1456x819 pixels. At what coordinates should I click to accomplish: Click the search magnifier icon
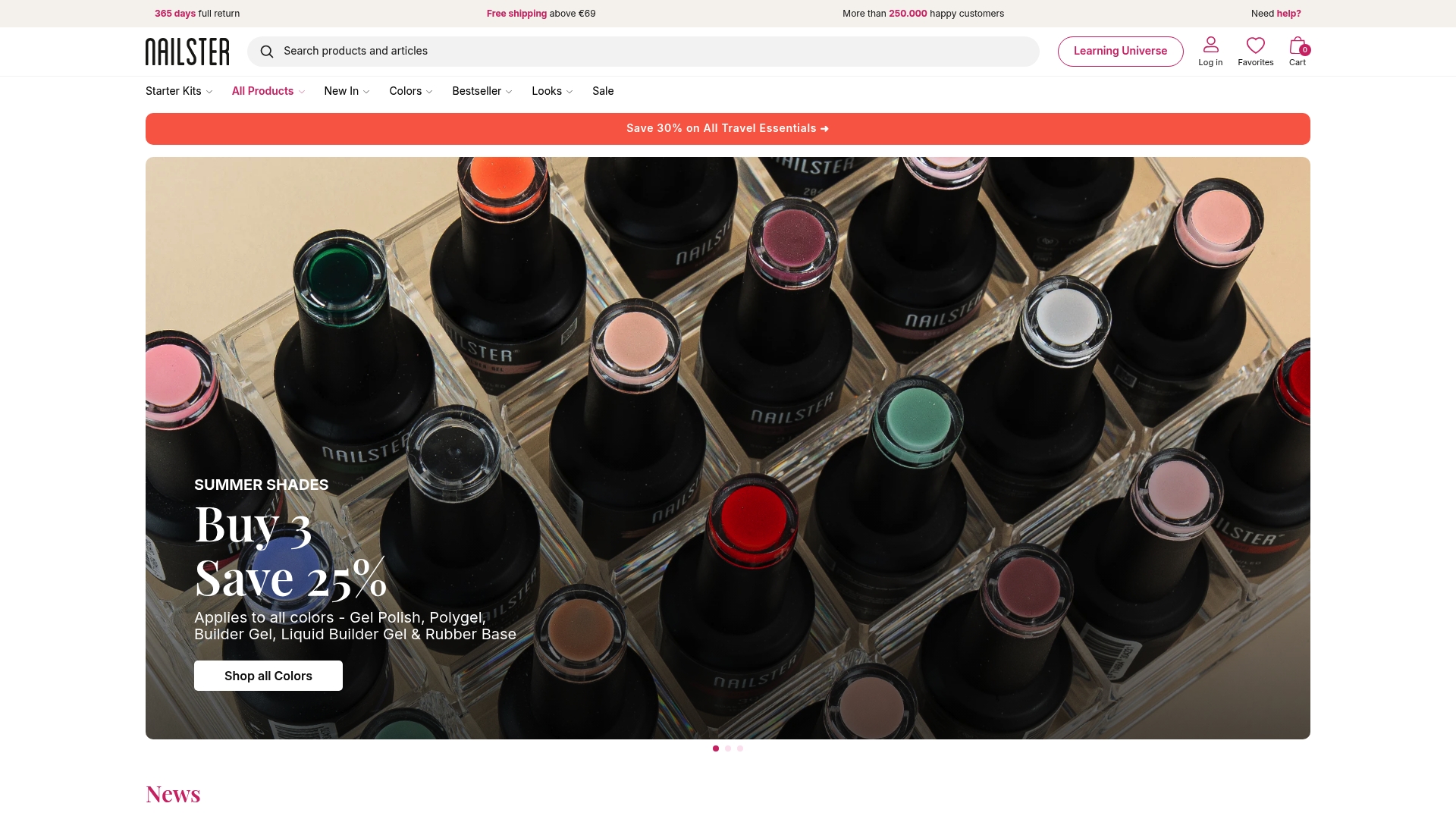pos(267,52)
